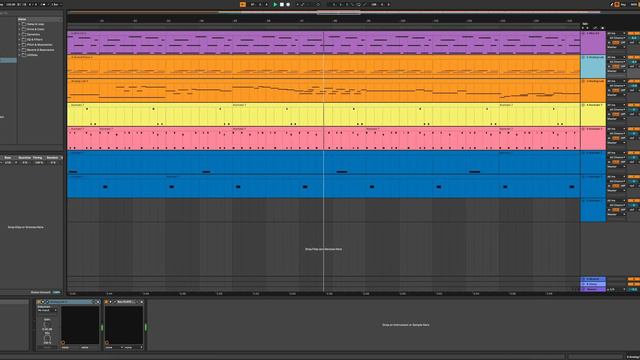Screen dimensions: 640x360
Task: Select the purple MIDI clip in the arrangement
Action: (x=324, y=42)
